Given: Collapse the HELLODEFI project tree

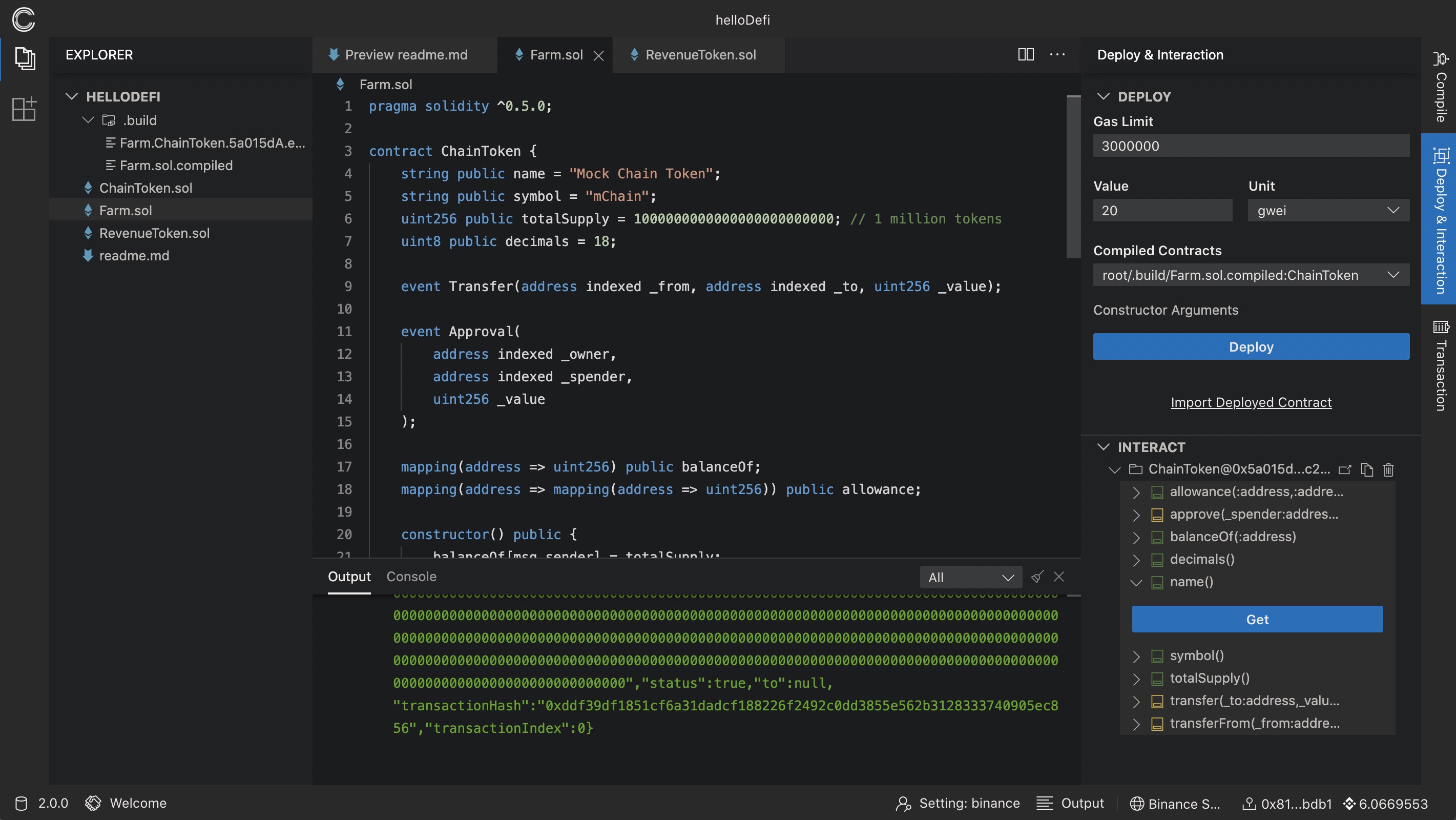Looking at the screenshot, I should tap(71, 96).
